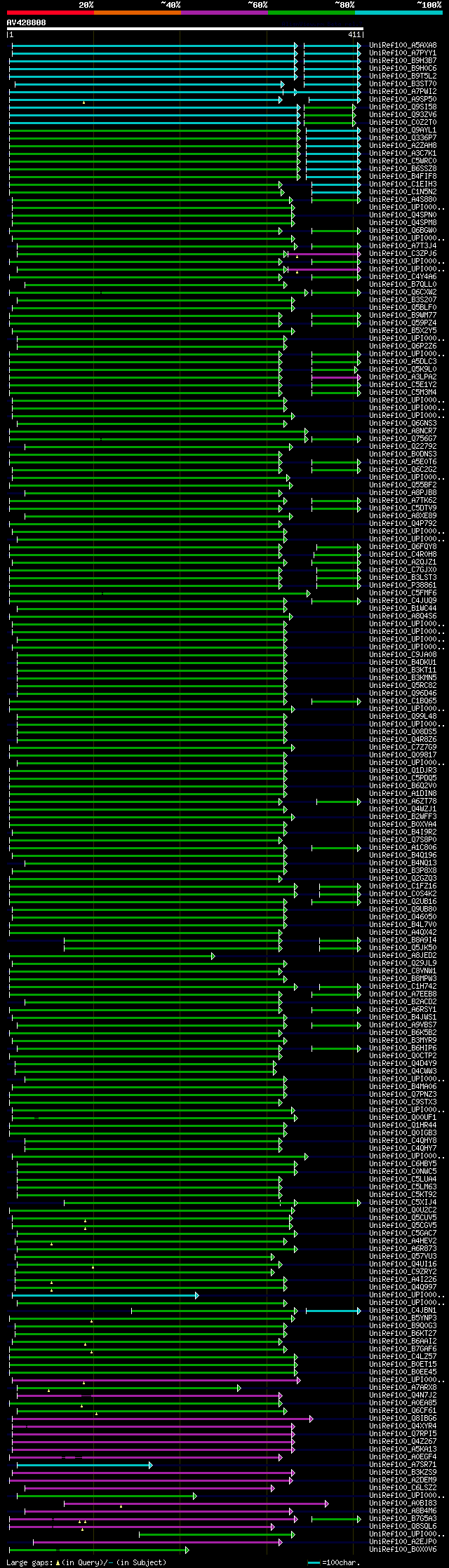This screenshot has width=449, height=1568.
Task: Select label UniRef100_Q5BLF0
Action: tap(403, 307)
